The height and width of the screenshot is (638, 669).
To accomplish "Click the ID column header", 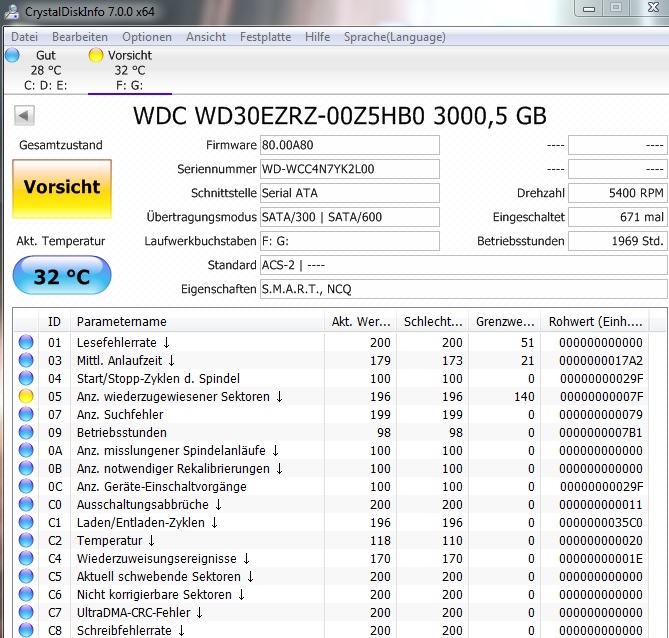I will pos(55,321).
